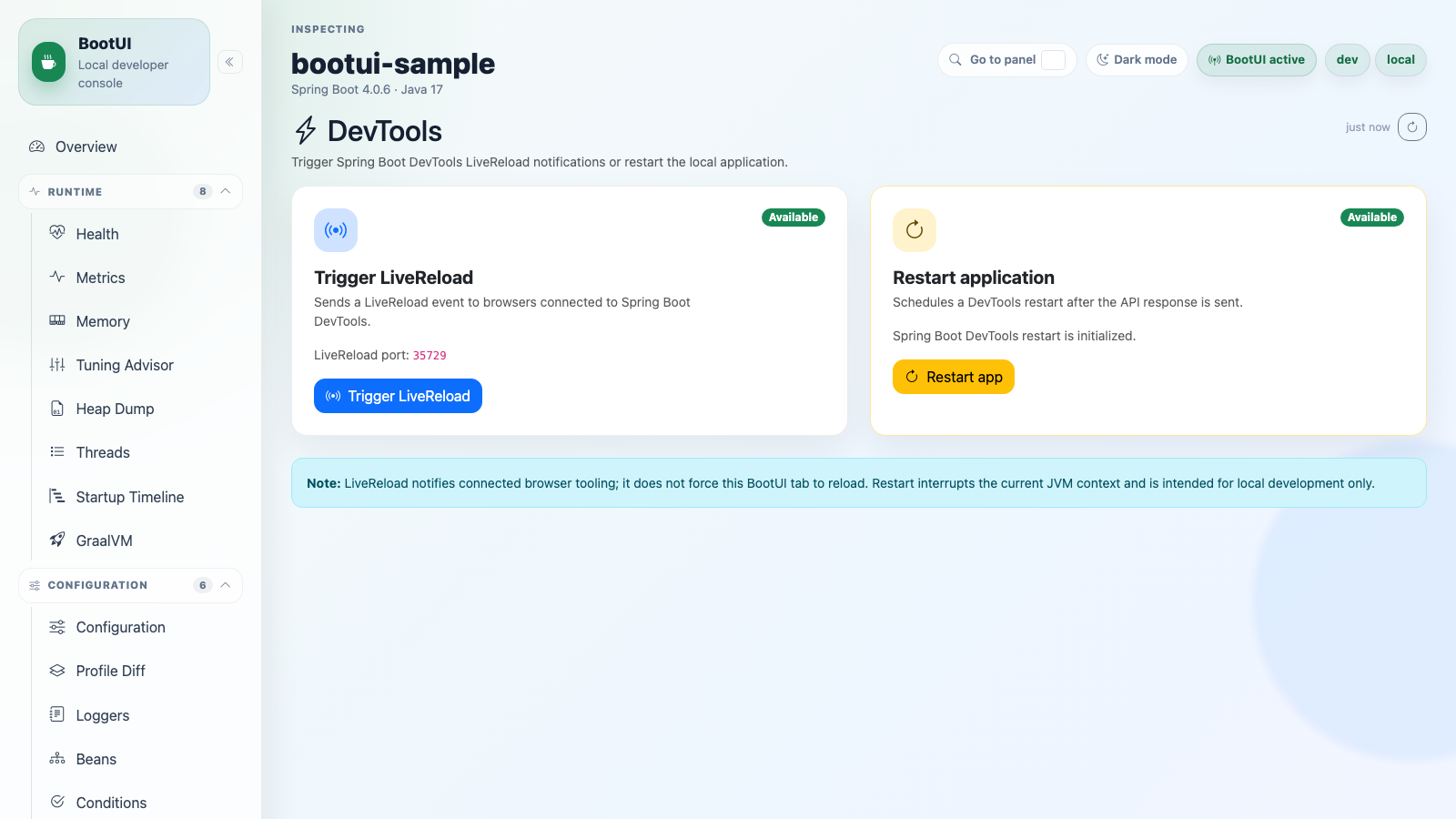
Task: Open the Overview page
Action: pyautogui.click(x=130, y=147)
